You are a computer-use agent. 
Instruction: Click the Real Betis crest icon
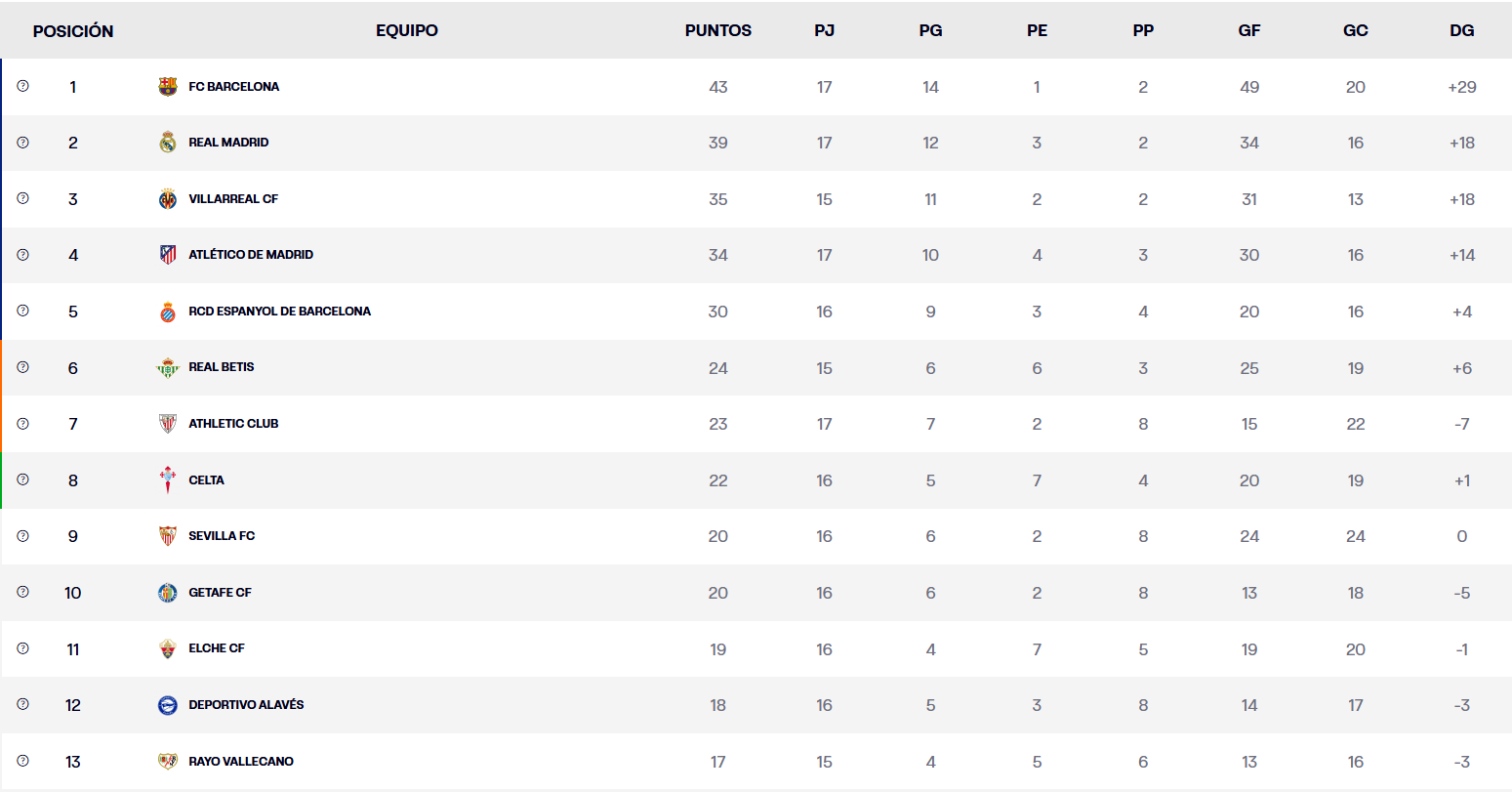pyautogui.click(x=168, y=368)
